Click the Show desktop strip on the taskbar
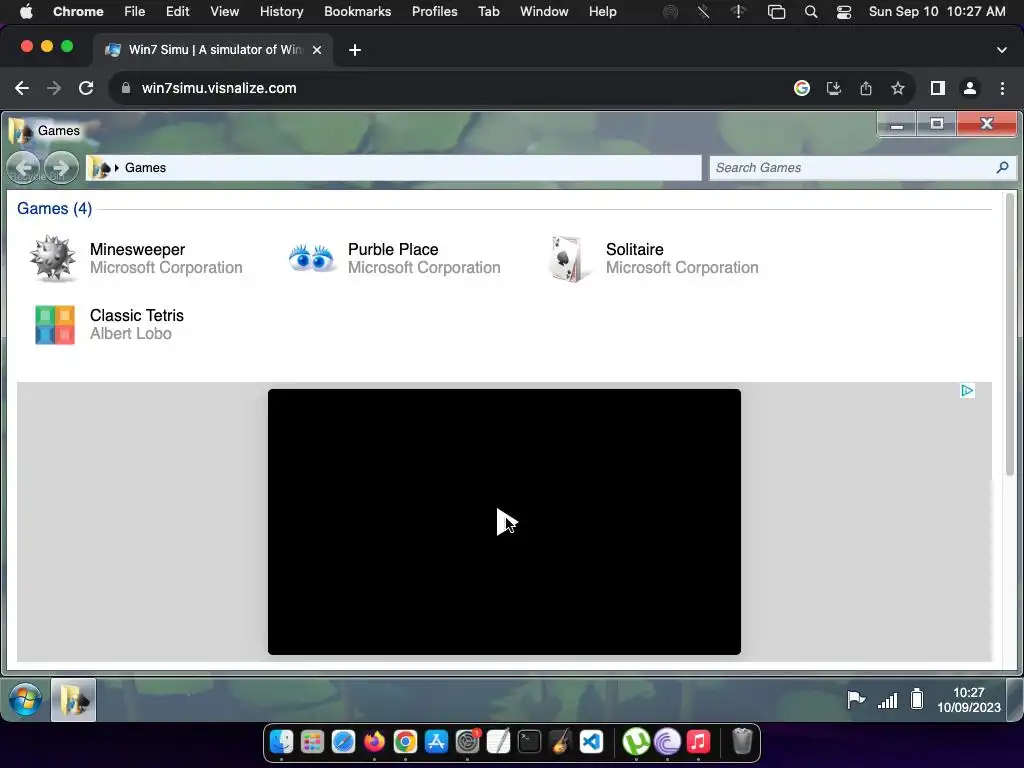Image resolution: width=1024 pixels, height=768 pixels. tap(1014, 700)
